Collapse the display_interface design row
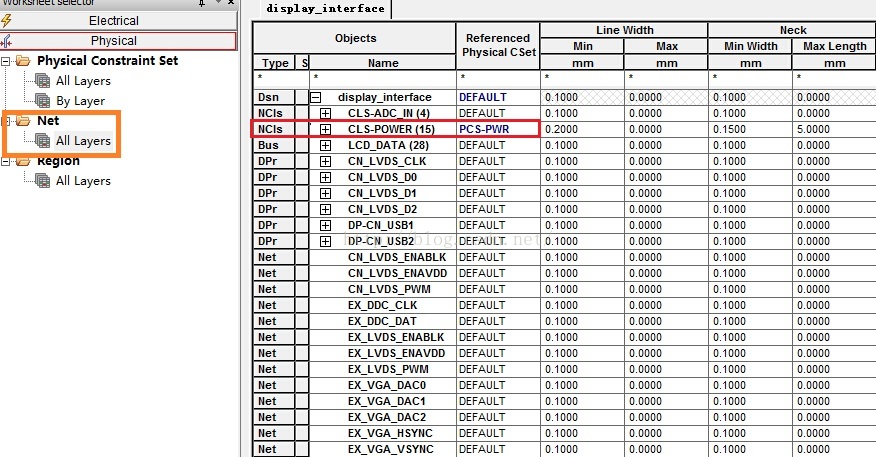876x457 pixels. (316, 97)
